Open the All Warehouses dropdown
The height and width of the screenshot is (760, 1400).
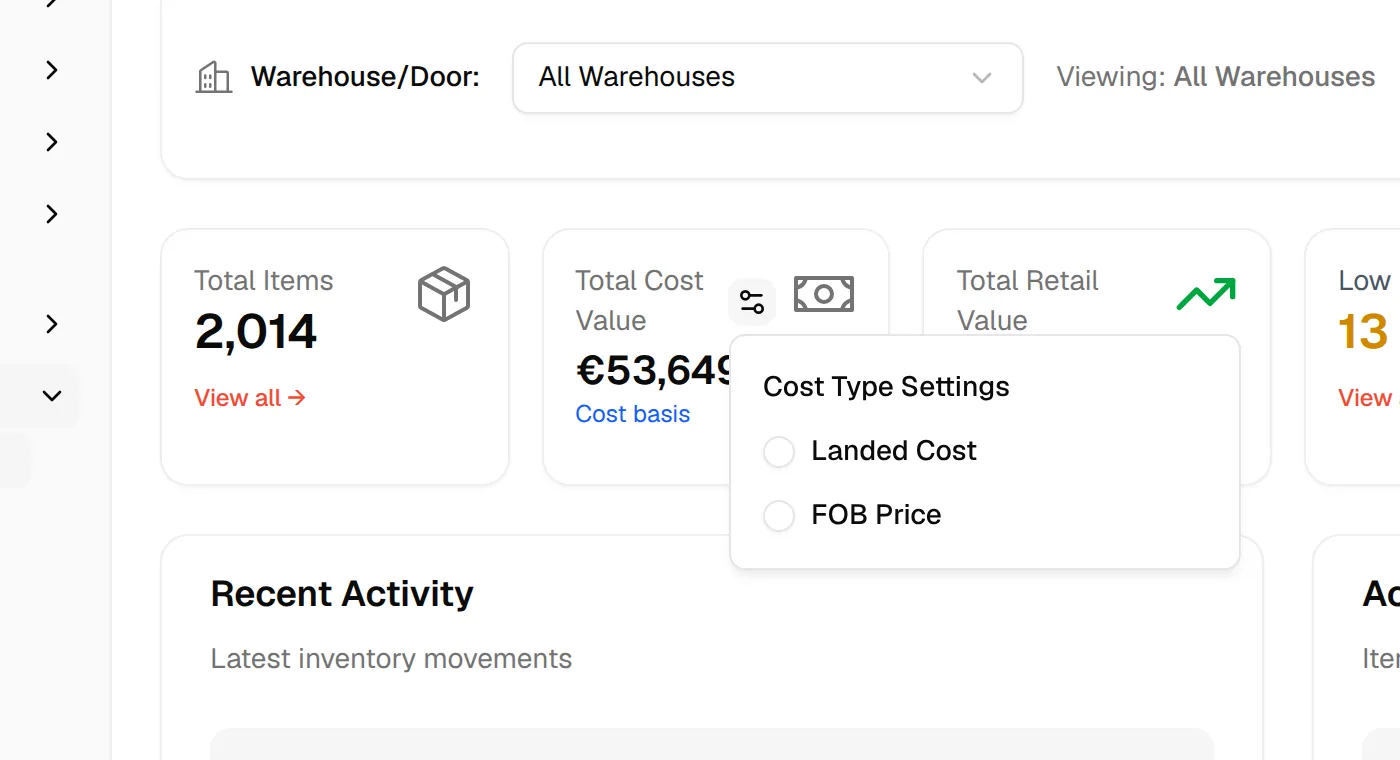click(x=768, y=77)
